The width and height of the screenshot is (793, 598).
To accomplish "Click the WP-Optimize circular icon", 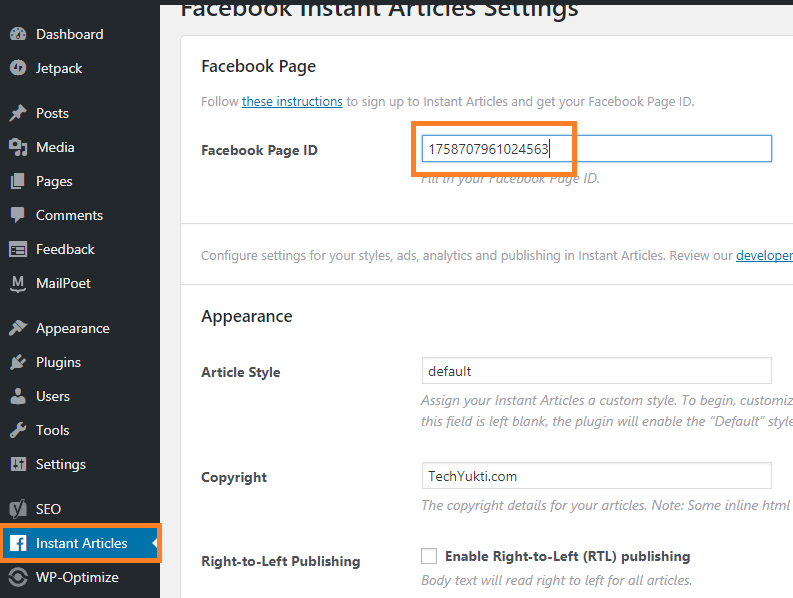I will 18,577.
